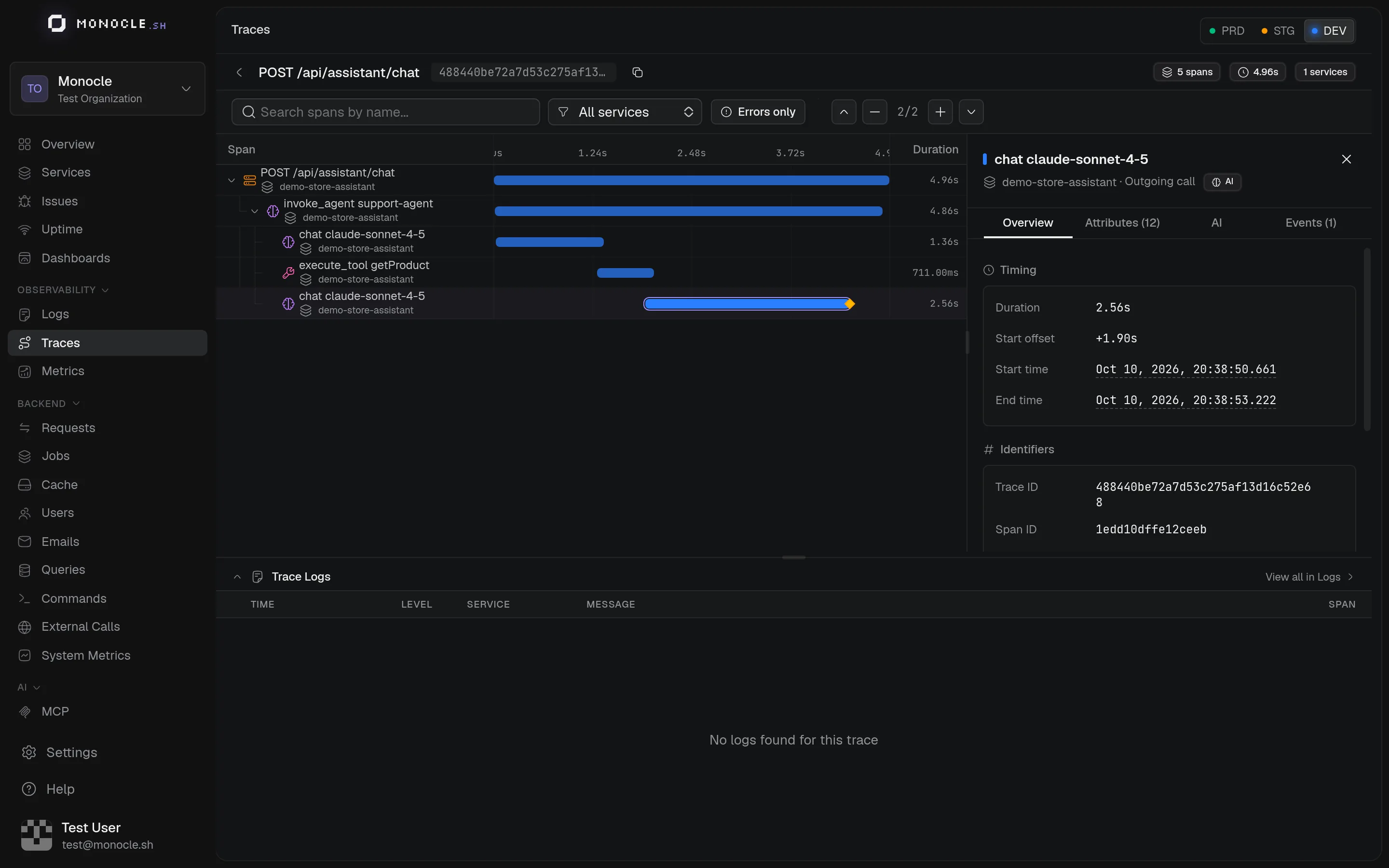Expand all spans with the down-chevron button
Image resolution: width=1389 pixels, height=868 pixels.
(971, 112)
